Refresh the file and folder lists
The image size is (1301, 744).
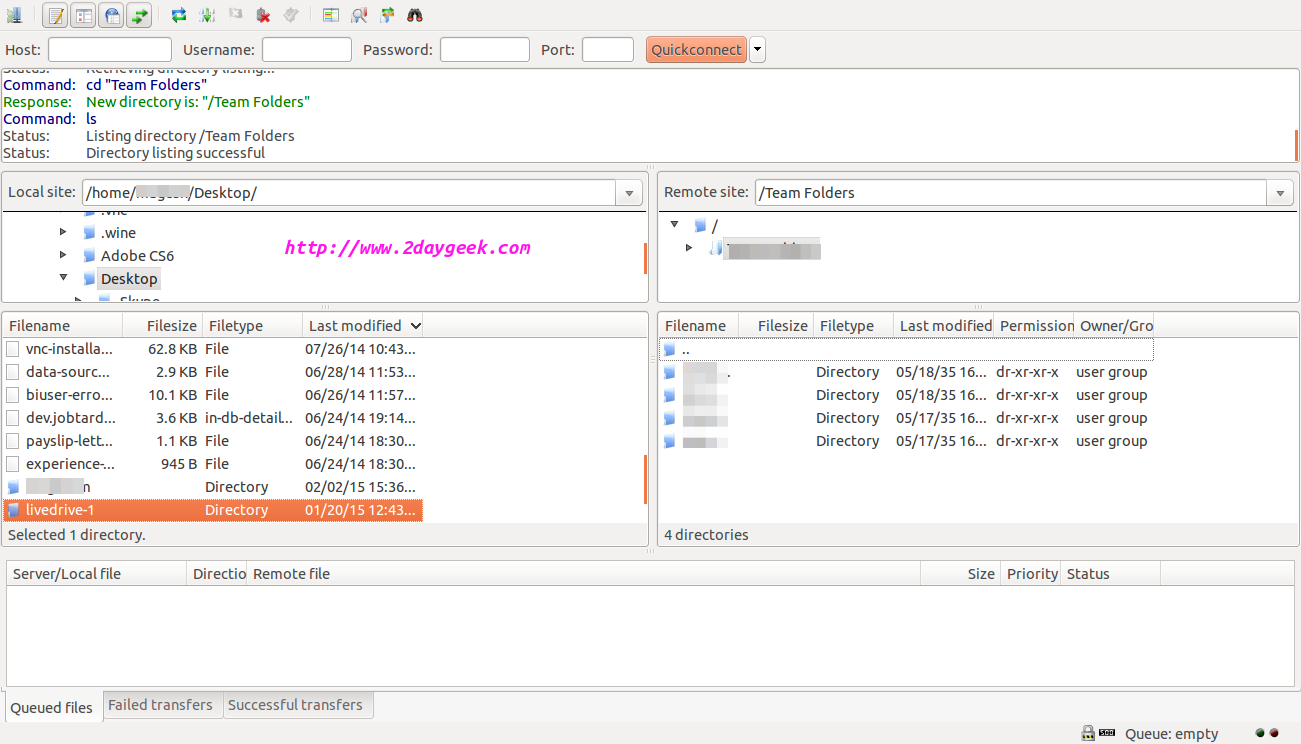(x=179, y=15)
